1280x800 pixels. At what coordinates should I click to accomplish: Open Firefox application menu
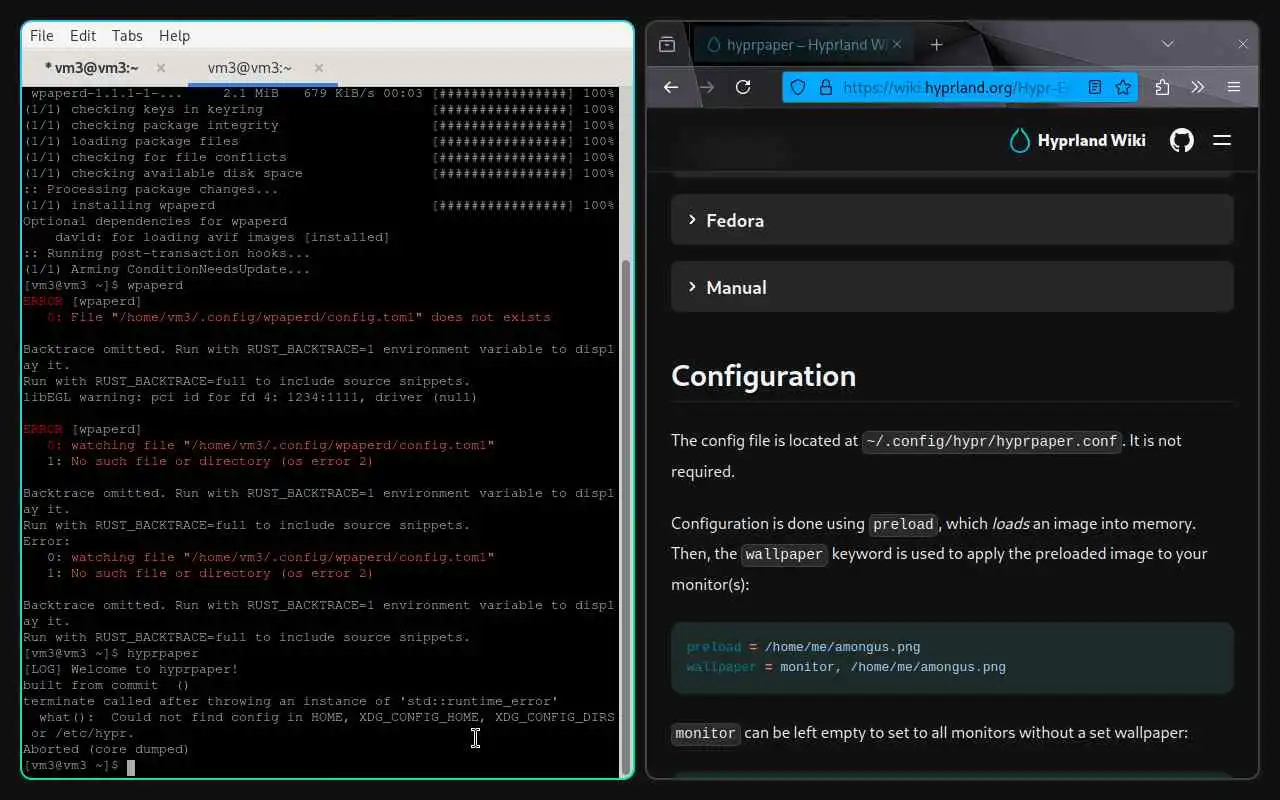click(x=1234, y=87)
